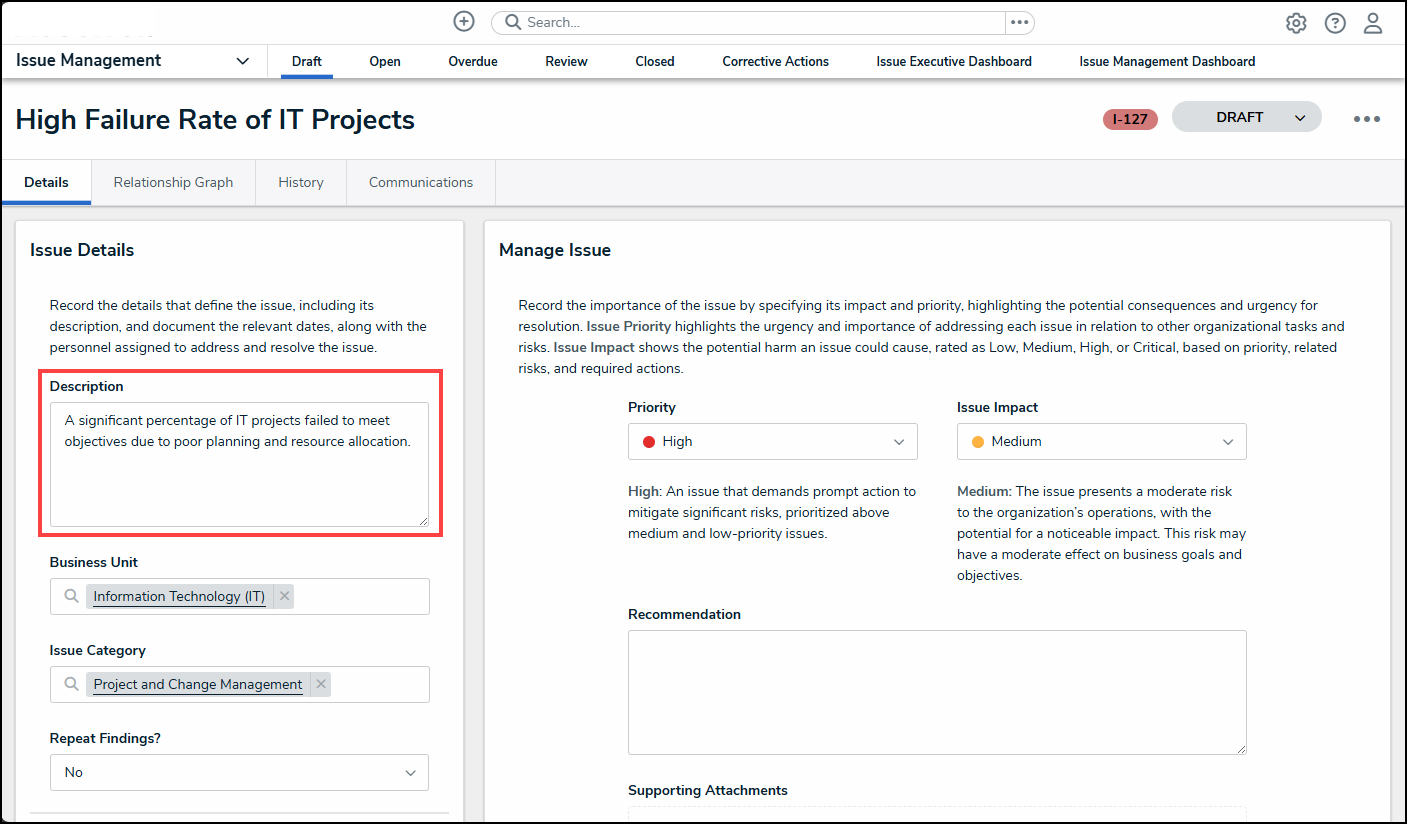Remove Project and Change Management tag
Viewport: 1407px width, 824px height.
tap(320, 684)
